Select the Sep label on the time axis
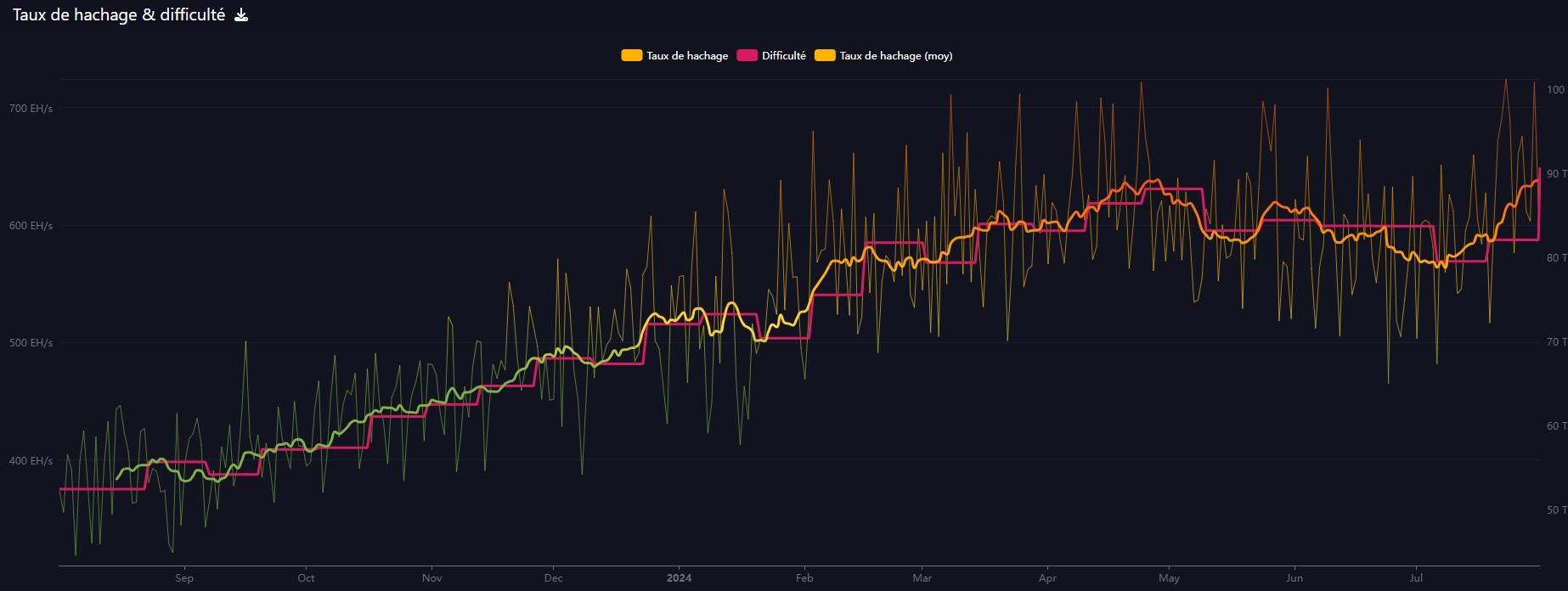Screen dimensions: 1568x591 coord(184,578)
